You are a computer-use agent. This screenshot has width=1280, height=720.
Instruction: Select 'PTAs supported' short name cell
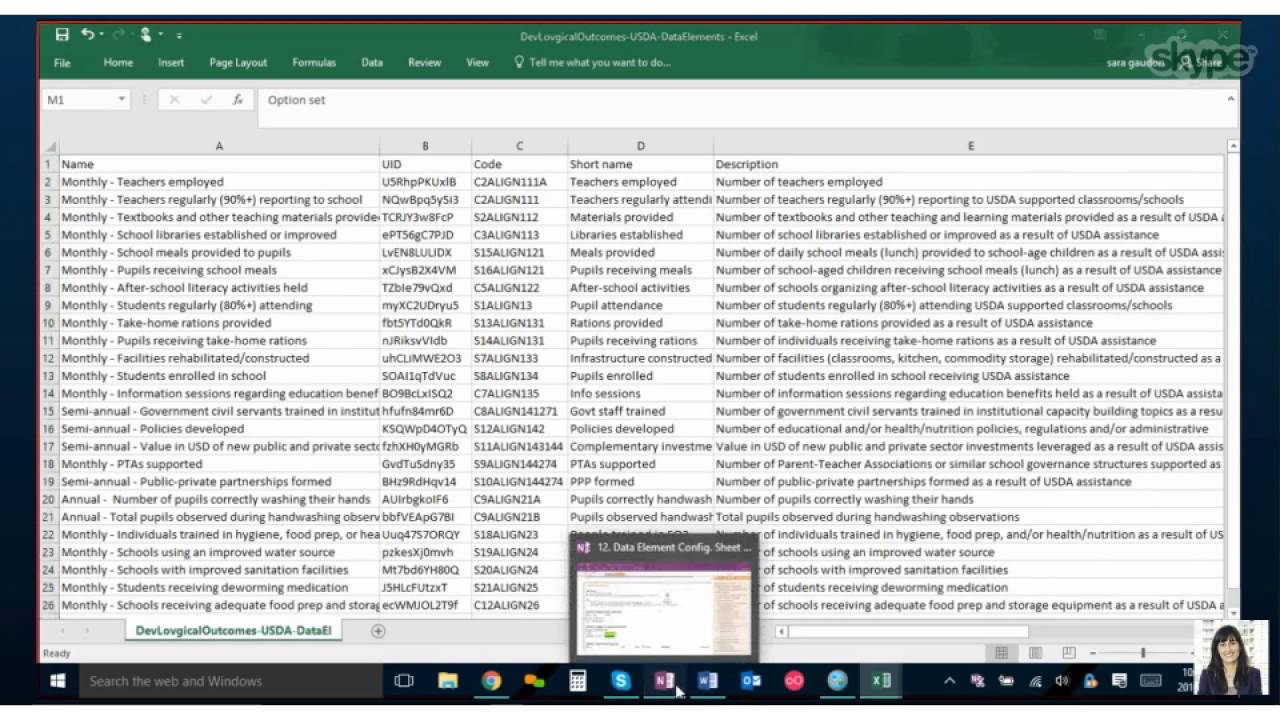640,464
